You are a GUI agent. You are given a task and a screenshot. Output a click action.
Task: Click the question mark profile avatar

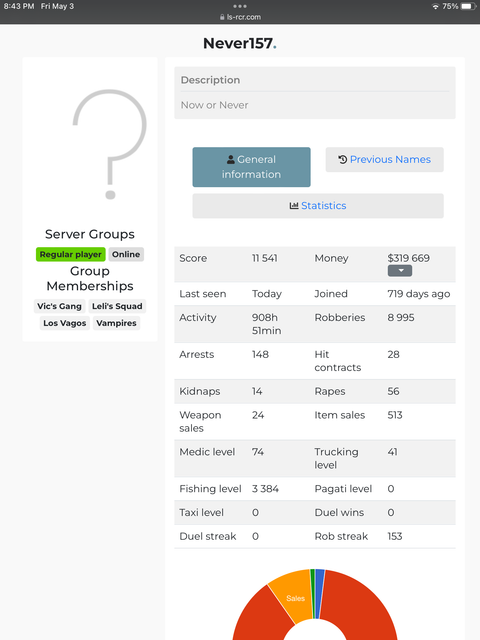point(109,144)
